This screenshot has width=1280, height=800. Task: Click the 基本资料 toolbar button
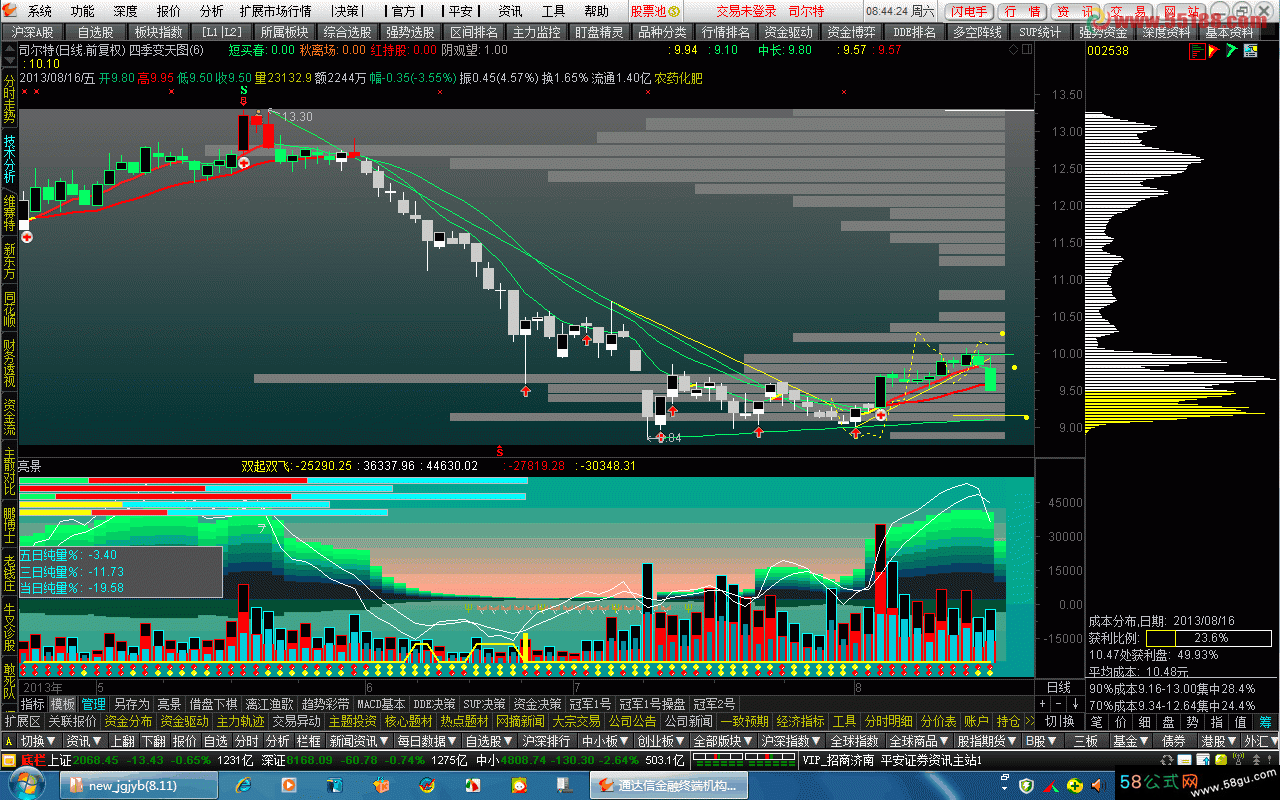1229,32
